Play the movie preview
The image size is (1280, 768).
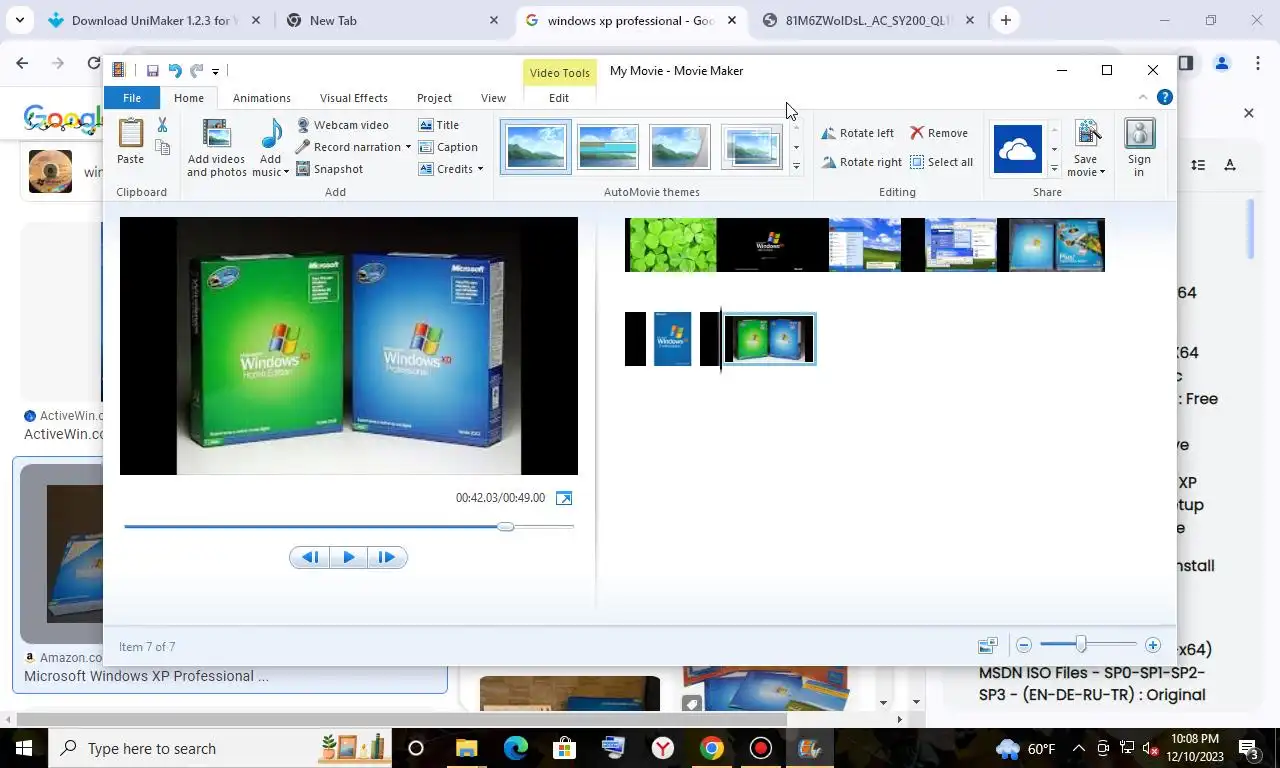pos(348,557)
